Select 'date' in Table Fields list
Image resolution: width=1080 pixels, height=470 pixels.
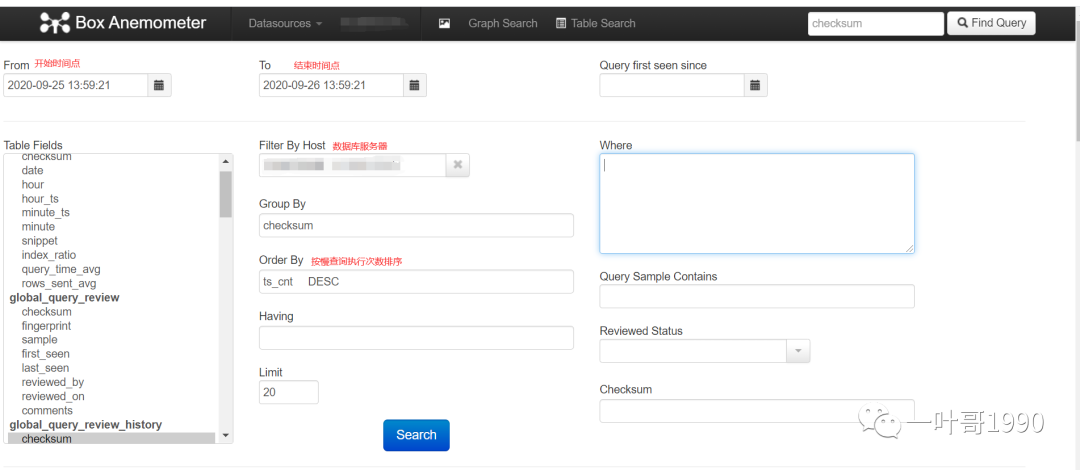[32, 170]
